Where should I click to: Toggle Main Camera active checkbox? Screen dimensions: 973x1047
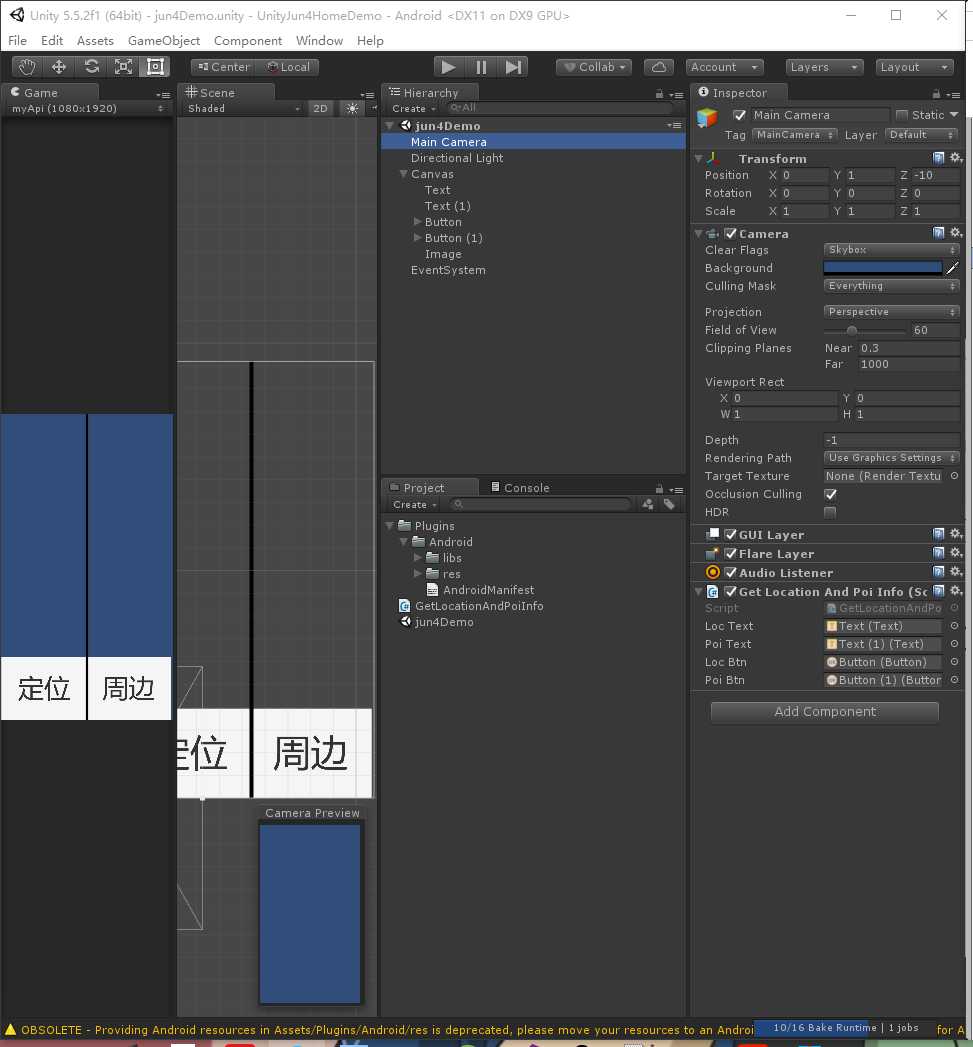point(739,115)
